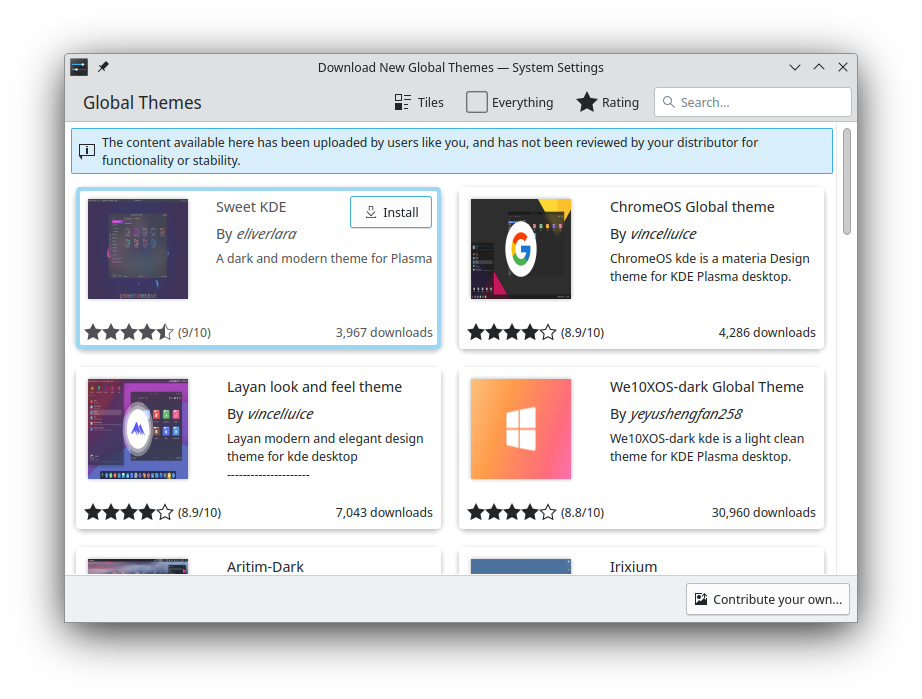Image resolution: width=922 pixels, height=699 pixels.
Task: Select the We10XOS-dark Global Theme title
Action: (706, 387)
